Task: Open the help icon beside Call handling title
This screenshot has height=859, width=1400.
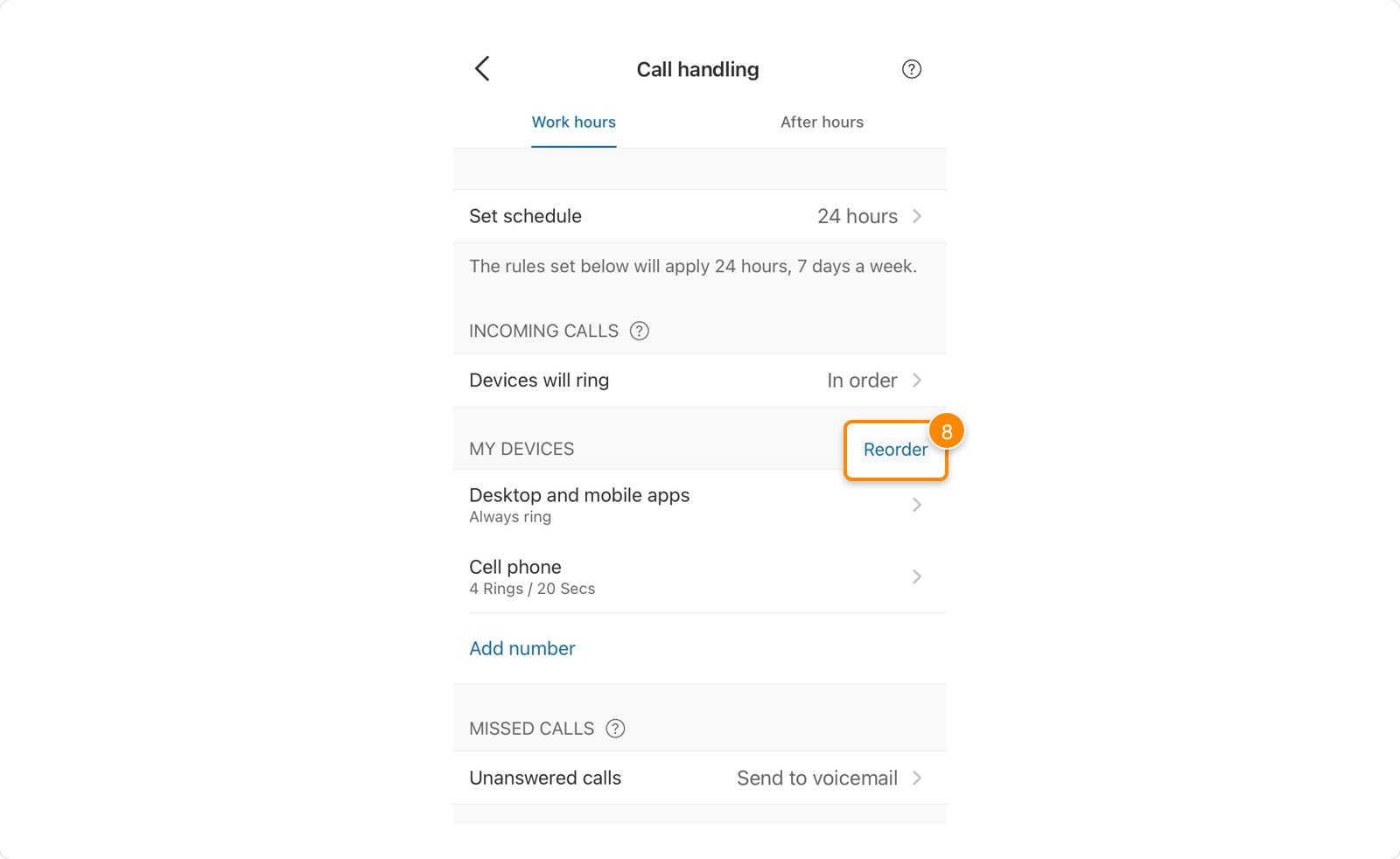Action: point(911,69)
